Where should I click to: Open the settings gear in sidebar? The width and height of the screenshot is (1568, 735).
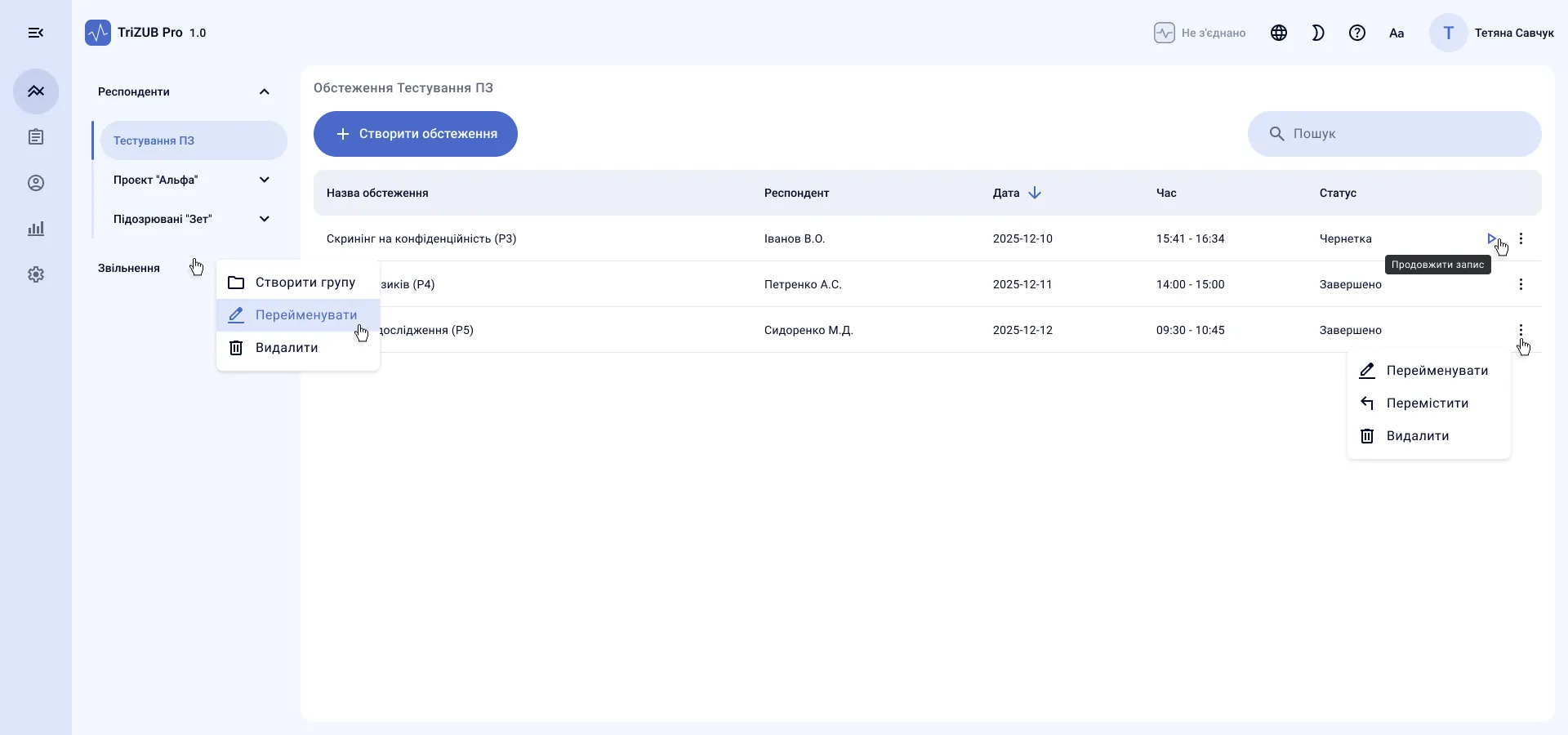pyautogui.click(x=36, y=274)
